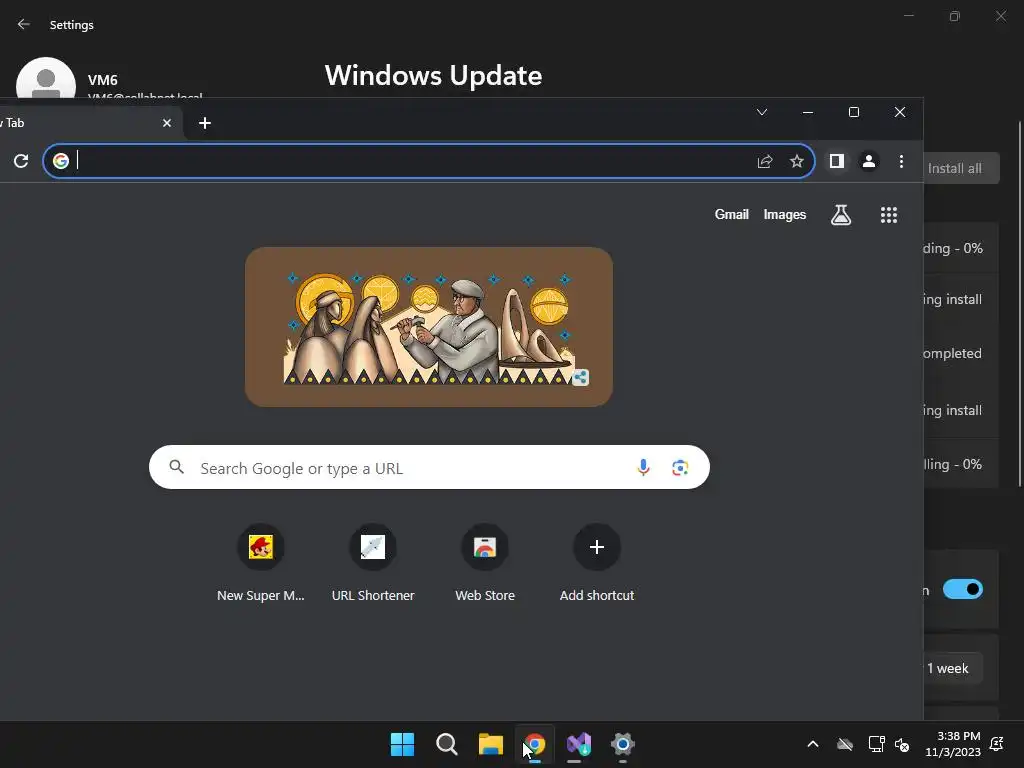Click the Google icon in address bar
Viewport: 1024px width, 768px height.
point(61,161)
